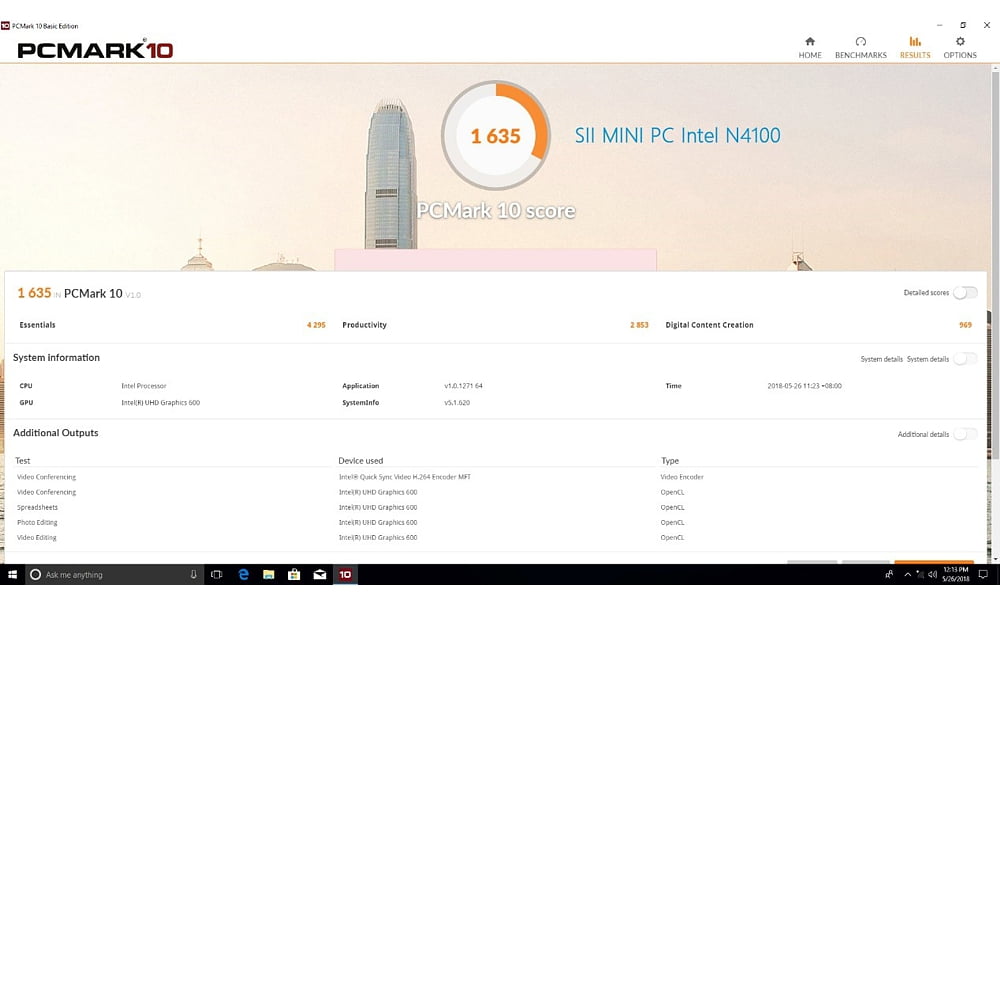Click the 1 635 score inside the gauge
Image resolution: width=1000 pixels, height=1000 pixels.
496,136
